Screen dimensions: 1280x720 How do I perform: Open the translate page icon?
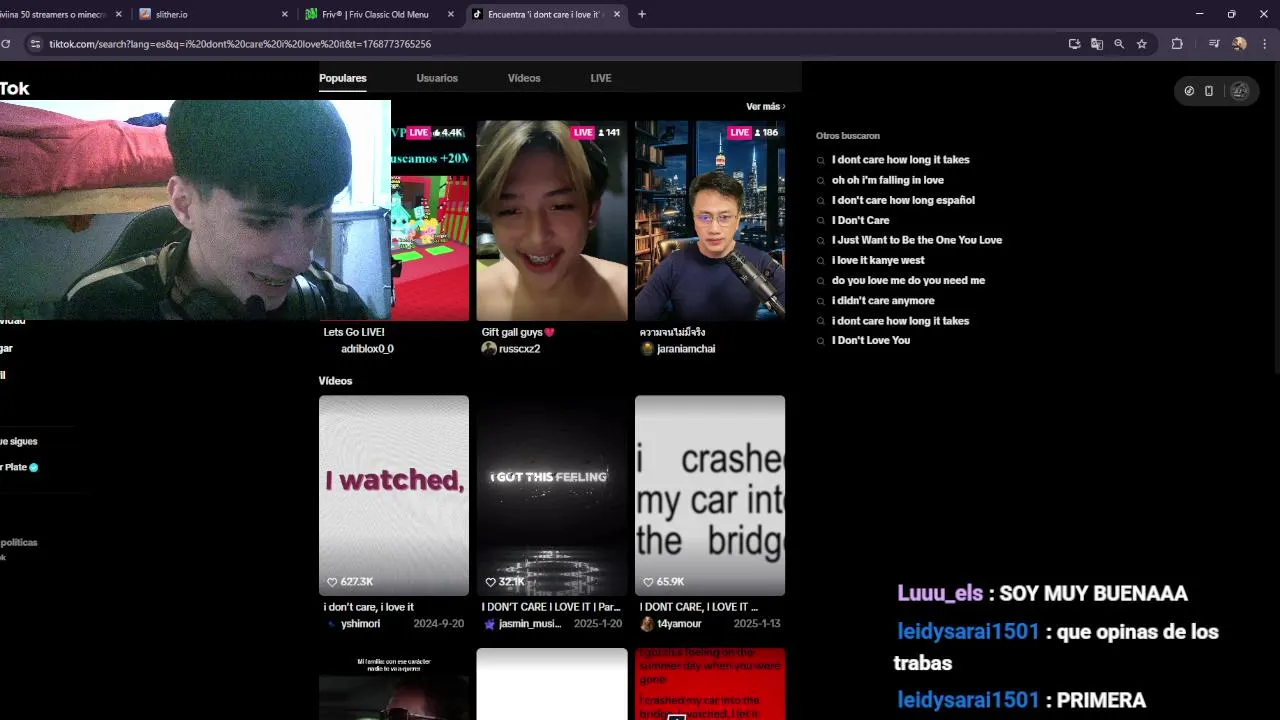[x=1097, y=44]
